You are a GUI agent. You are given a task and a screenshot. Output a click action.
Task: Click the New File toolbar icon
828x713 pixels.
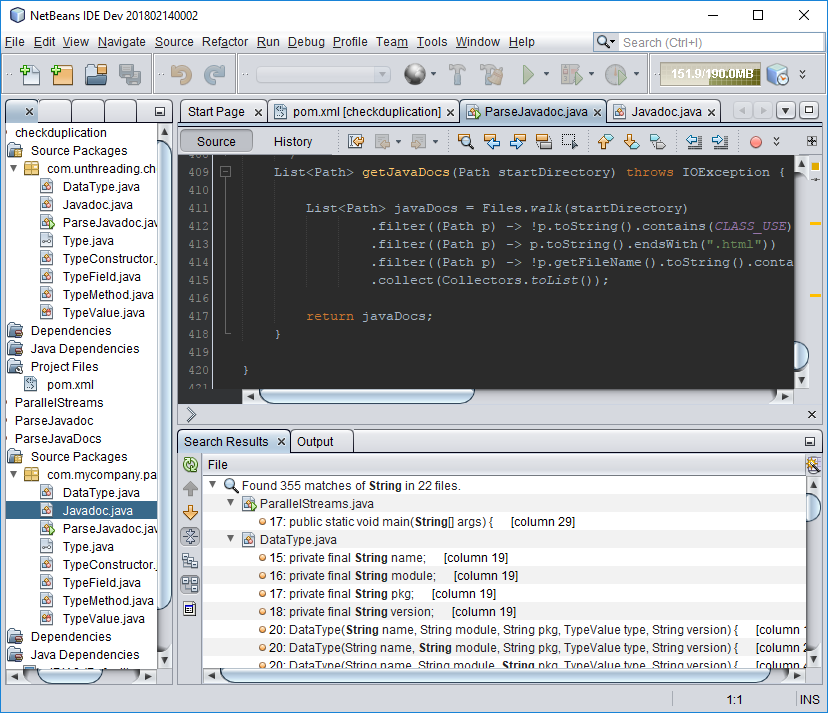30,74
